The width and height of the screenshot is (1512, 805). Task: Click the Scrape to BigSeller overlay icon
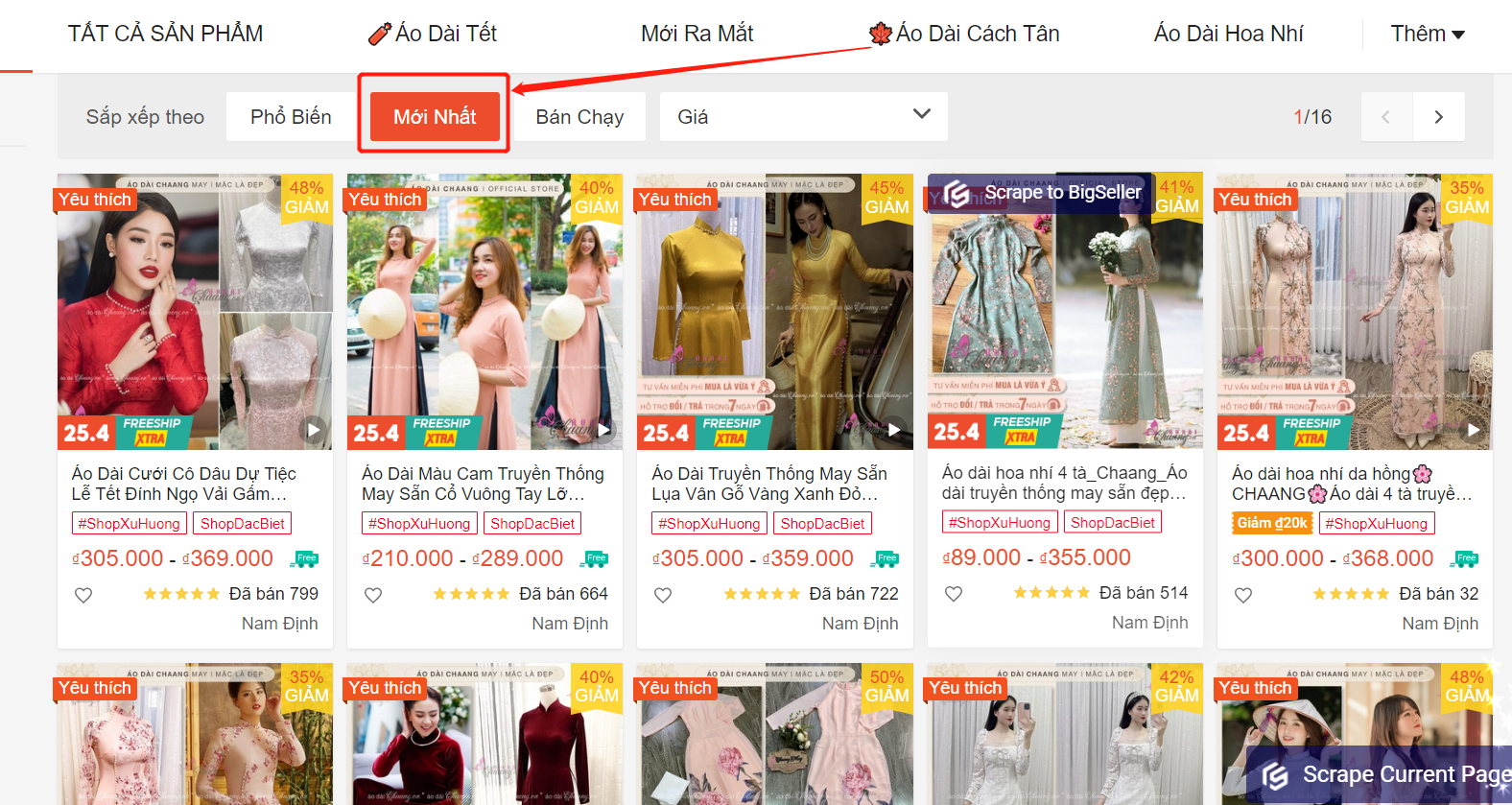pos(957,194)
